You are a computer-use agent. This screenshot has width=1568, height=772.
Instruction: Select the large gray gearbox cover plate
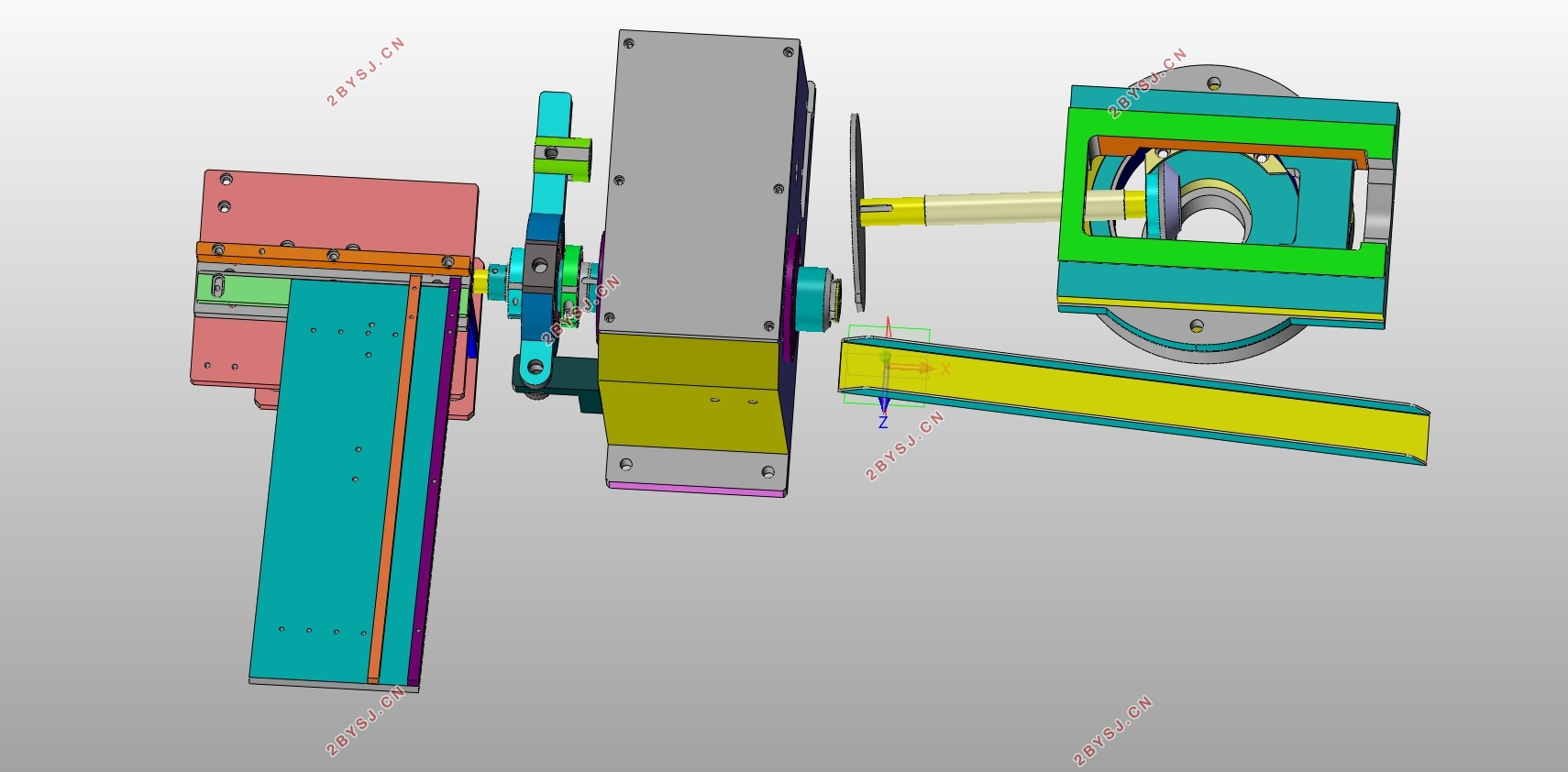pyautogui.click(x=701, y=188)
